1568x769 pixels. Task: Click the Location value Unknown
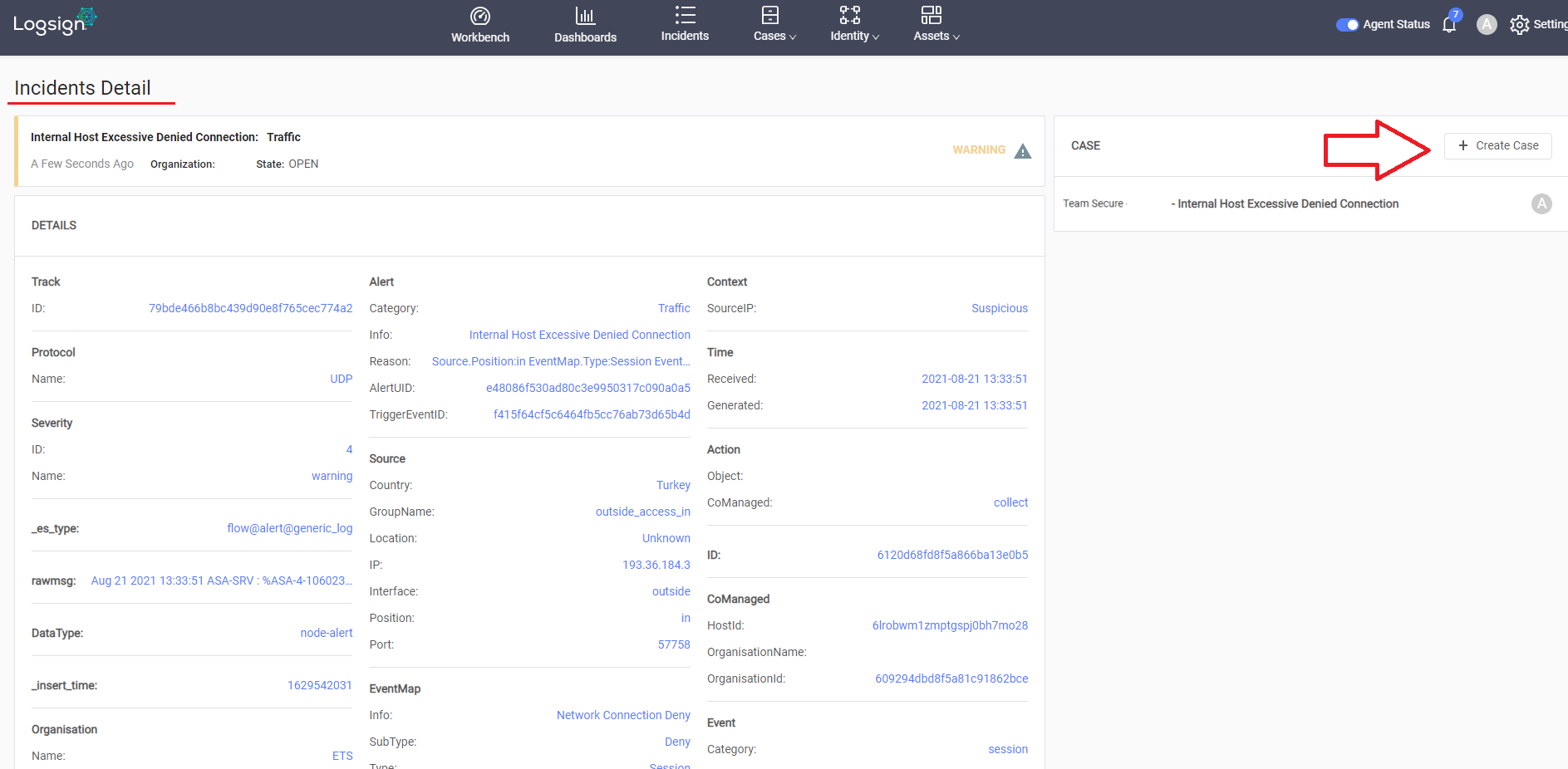(666, 538)
